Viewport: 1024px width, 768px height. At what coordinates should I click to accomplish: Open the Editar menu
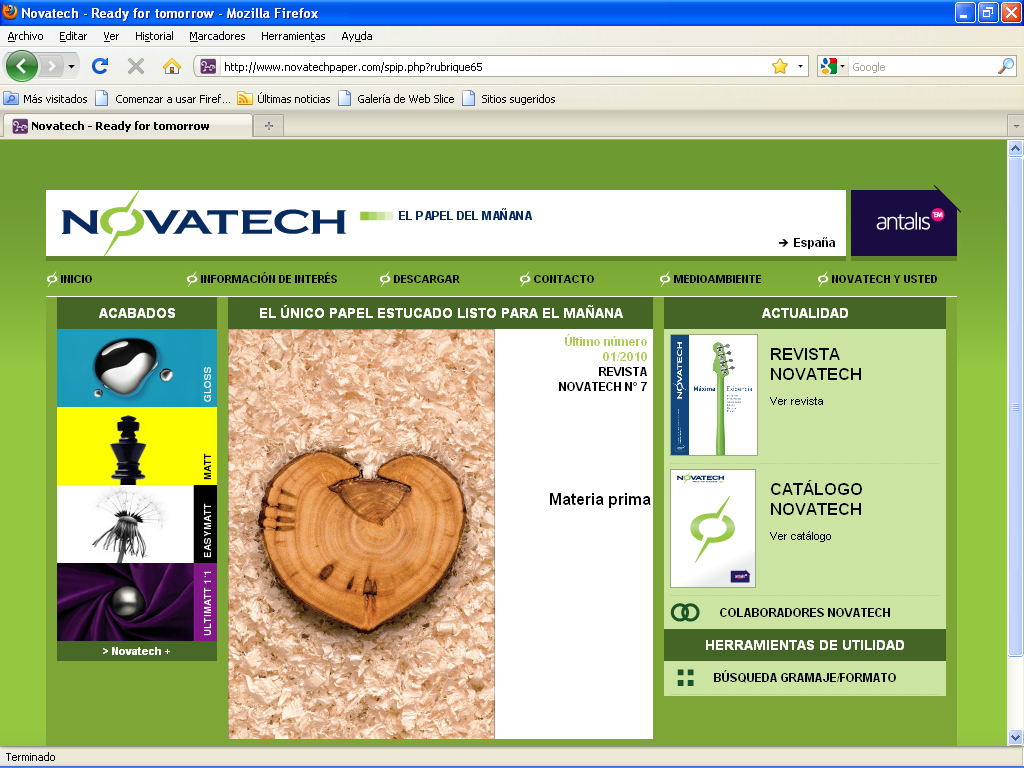tap(73, 36)
